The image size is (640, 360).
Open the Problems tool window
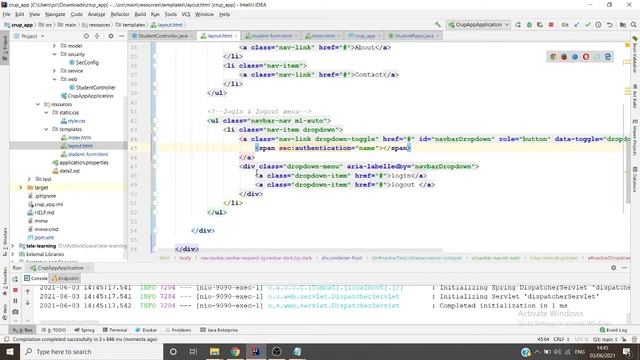click(x=178, y=330)
